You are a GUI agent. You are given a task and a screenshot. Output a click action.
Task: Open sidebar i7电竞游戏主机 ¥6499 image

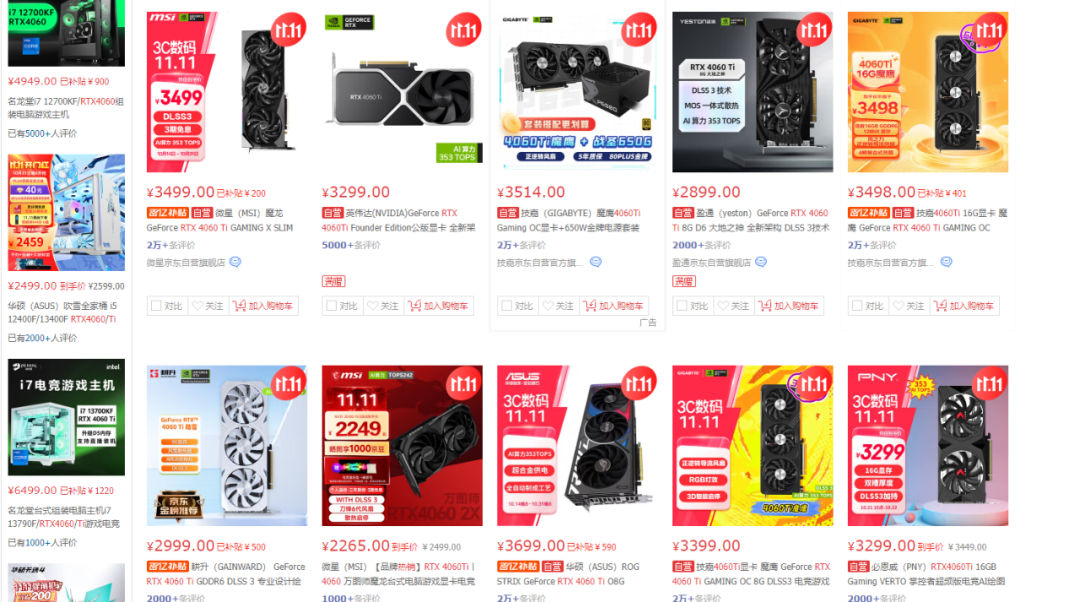pos(66,417)
